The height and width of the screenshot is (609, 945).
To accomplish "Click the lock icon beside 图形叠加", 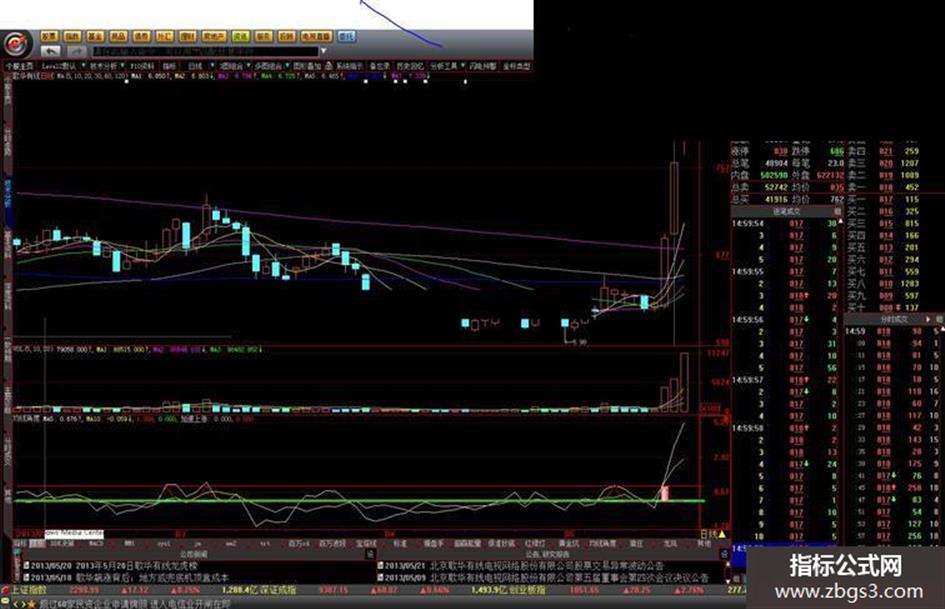I will tap(328, 66).
